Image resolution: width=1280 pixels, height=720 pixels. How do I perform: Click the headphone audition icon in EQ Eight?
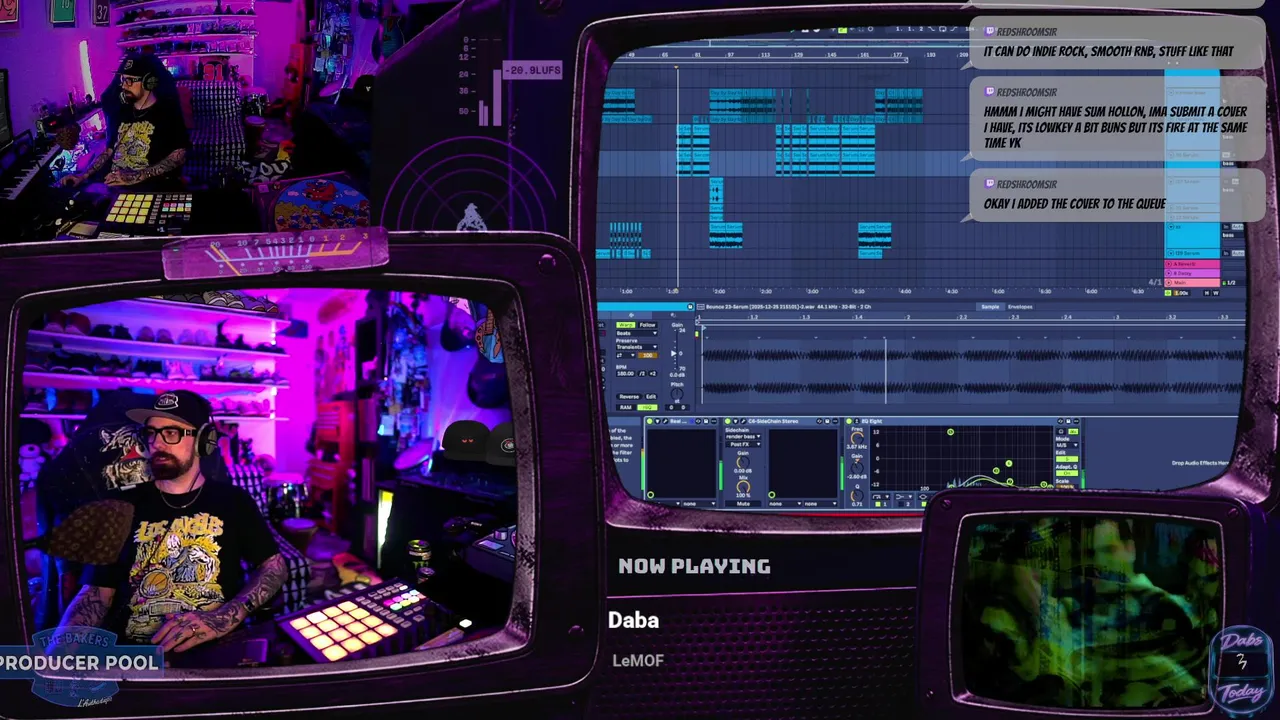[1060, 431]
